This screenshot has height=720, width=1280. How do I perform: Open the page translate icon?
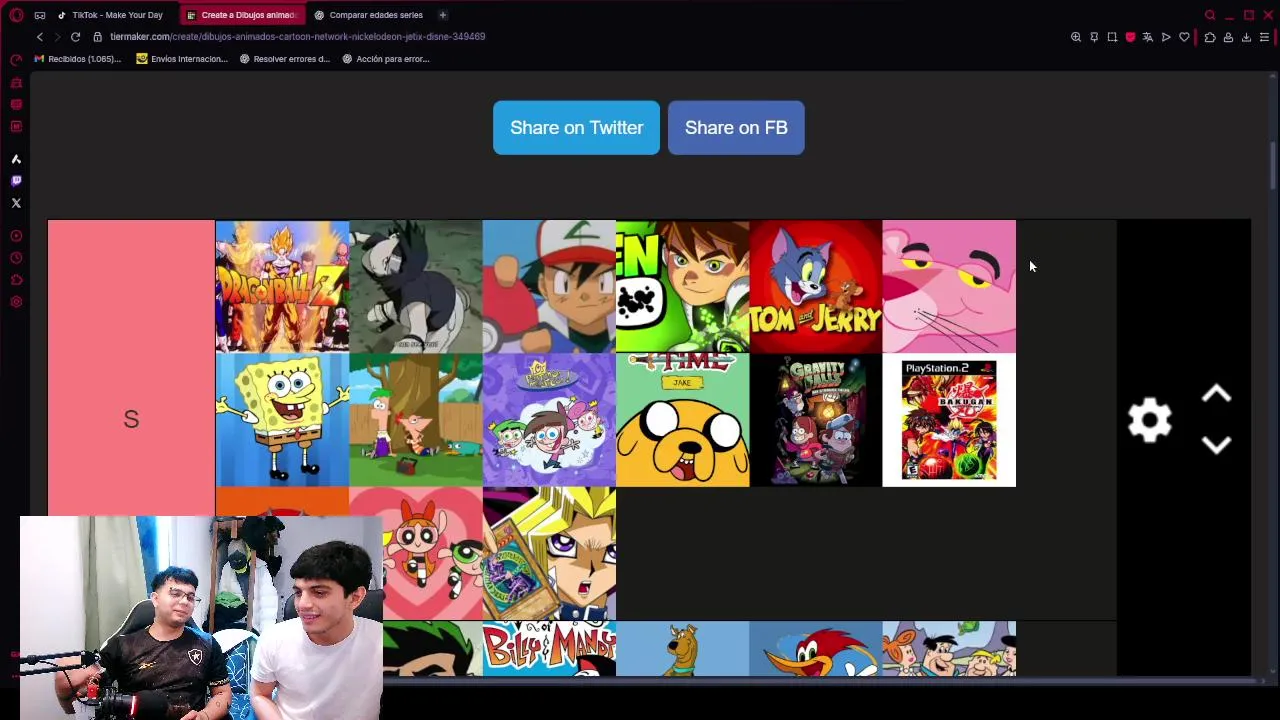tap(1148, 37)
